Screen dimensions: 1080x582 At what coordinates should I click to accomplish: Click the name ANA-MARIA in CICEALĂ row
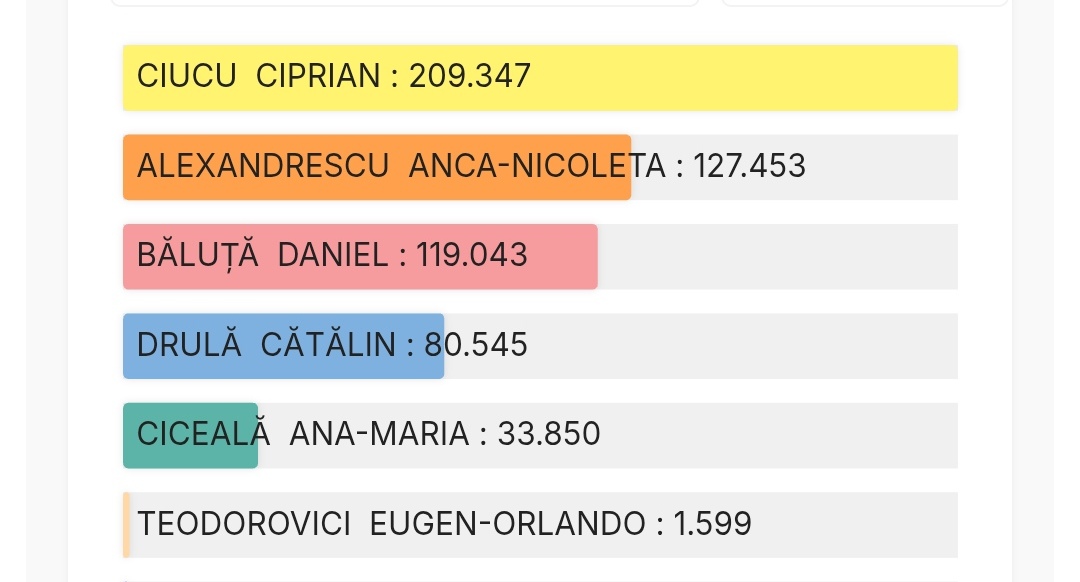[379, 434]
